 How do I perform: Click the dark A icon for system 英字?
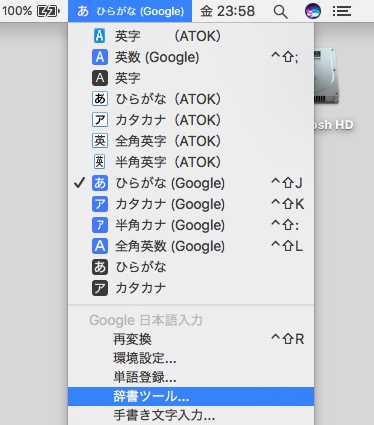tap(100, 78)
